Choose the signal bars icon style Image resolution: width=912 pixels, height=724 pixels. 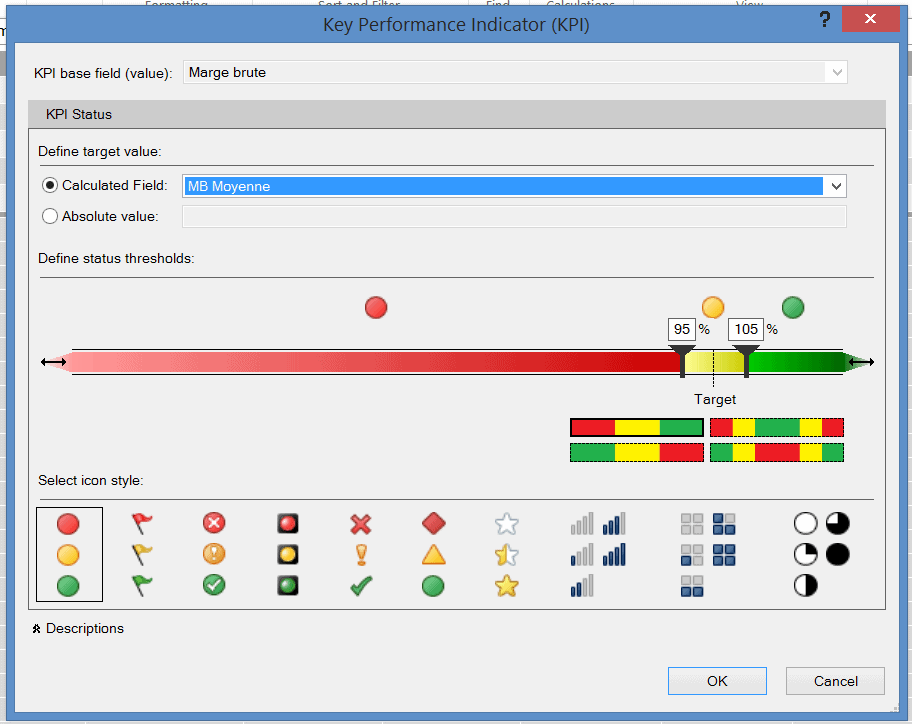tap(598, 554)
